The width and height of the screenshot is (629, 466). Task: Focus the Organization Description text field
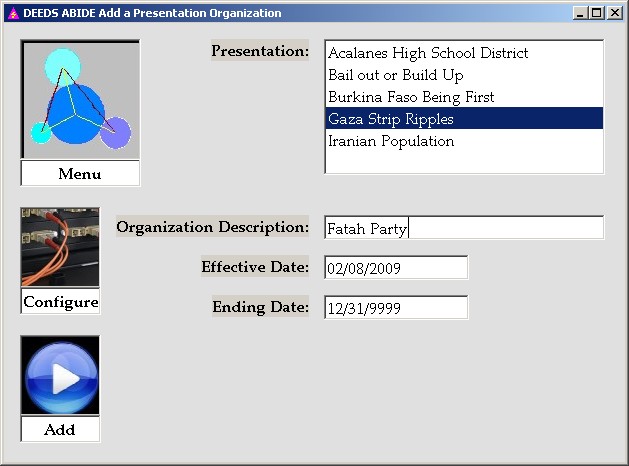(464, 228)
